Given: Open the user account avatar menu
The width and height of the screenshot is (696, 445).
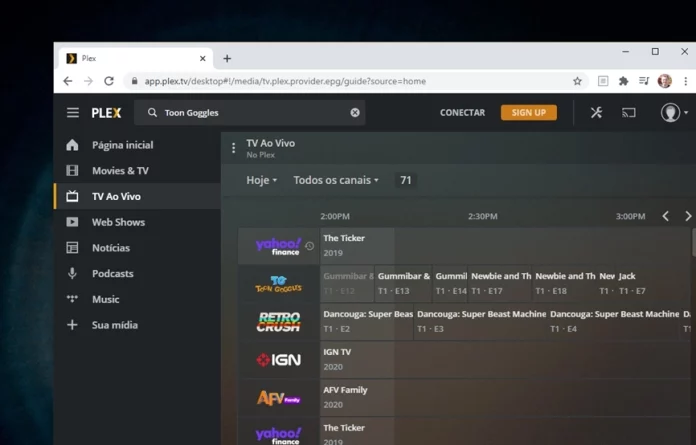Looking at the screenshot, I should (673, 113).
